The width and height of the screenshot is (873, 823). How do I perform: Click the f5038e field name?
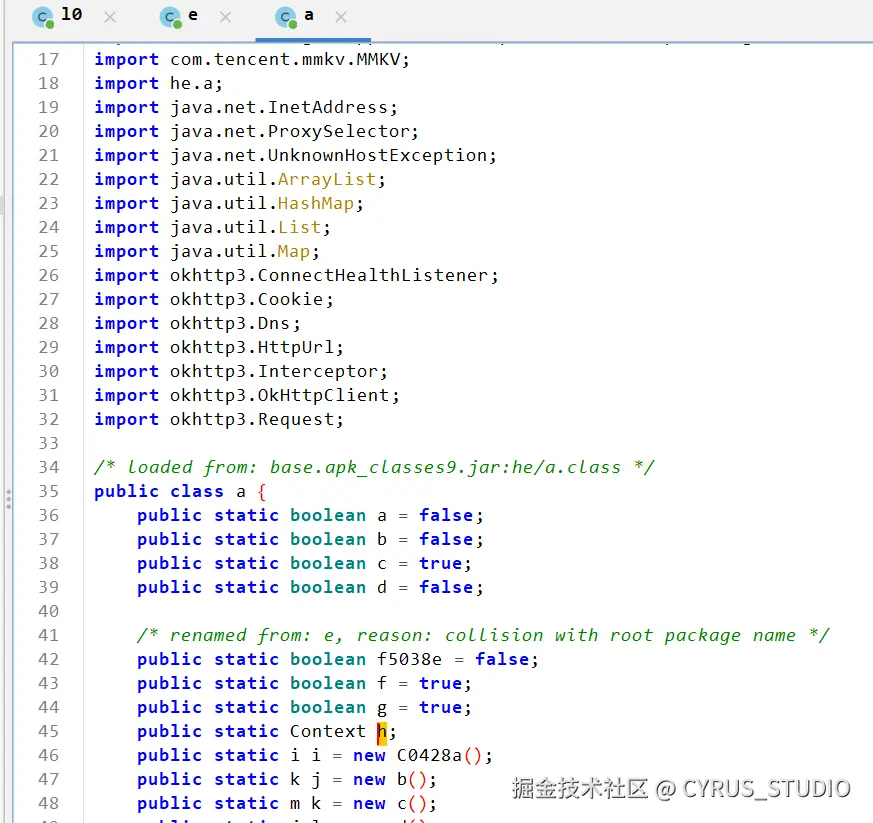pyautogui.click(x=409, y=659)
